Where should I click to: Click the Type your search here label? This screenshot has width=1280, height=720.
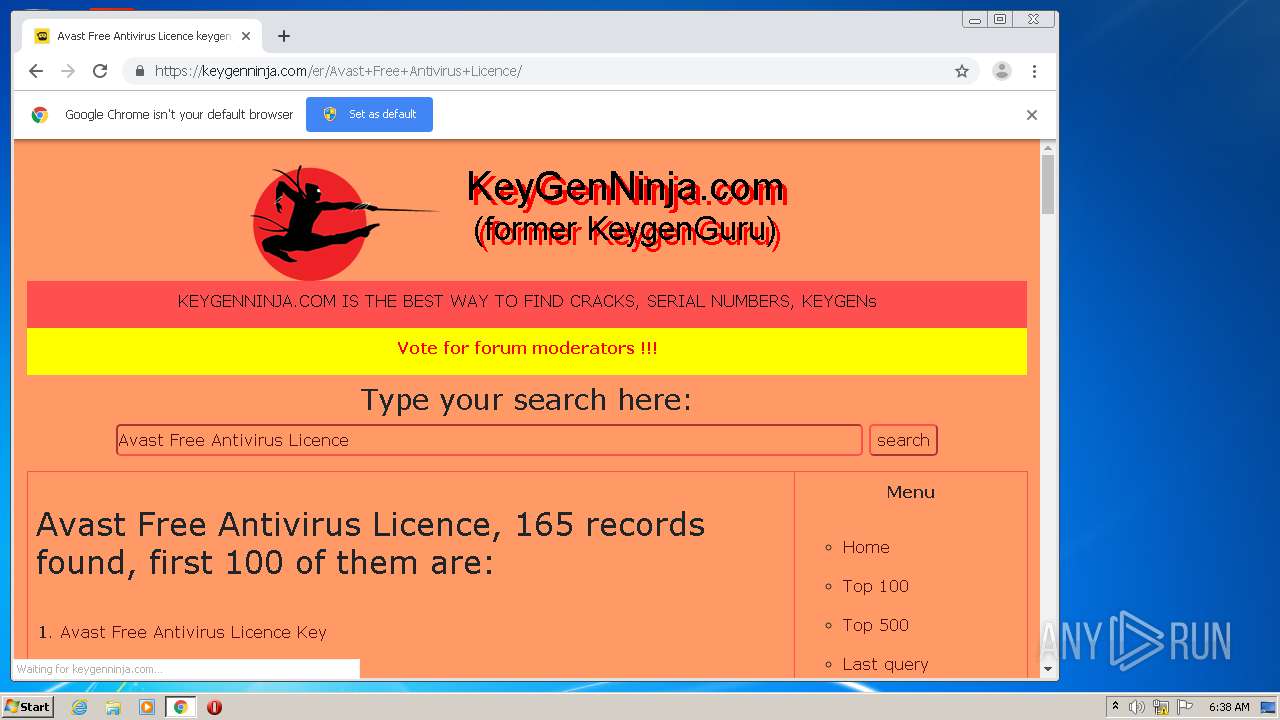[x=526, y=400]
